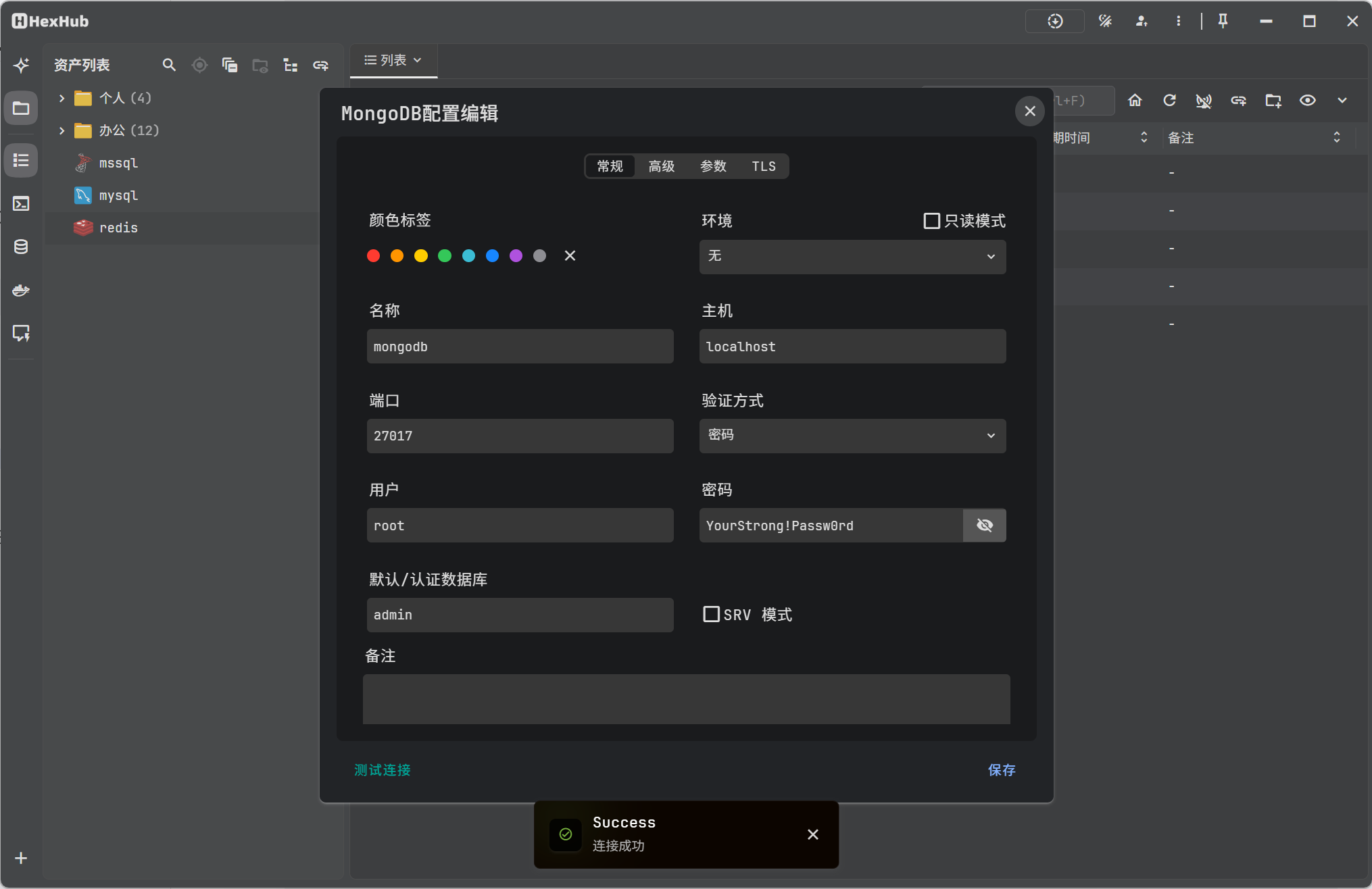
Task: Open the 验证方式 dropdown showing 密码
Action: [x=852, y=436]
